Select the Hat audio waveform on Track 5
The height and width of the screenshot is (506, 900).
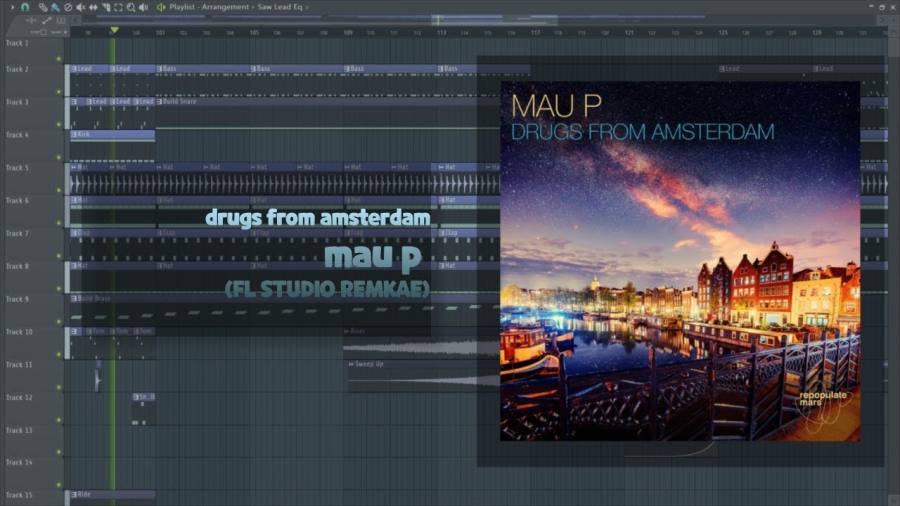coord(284,184)
